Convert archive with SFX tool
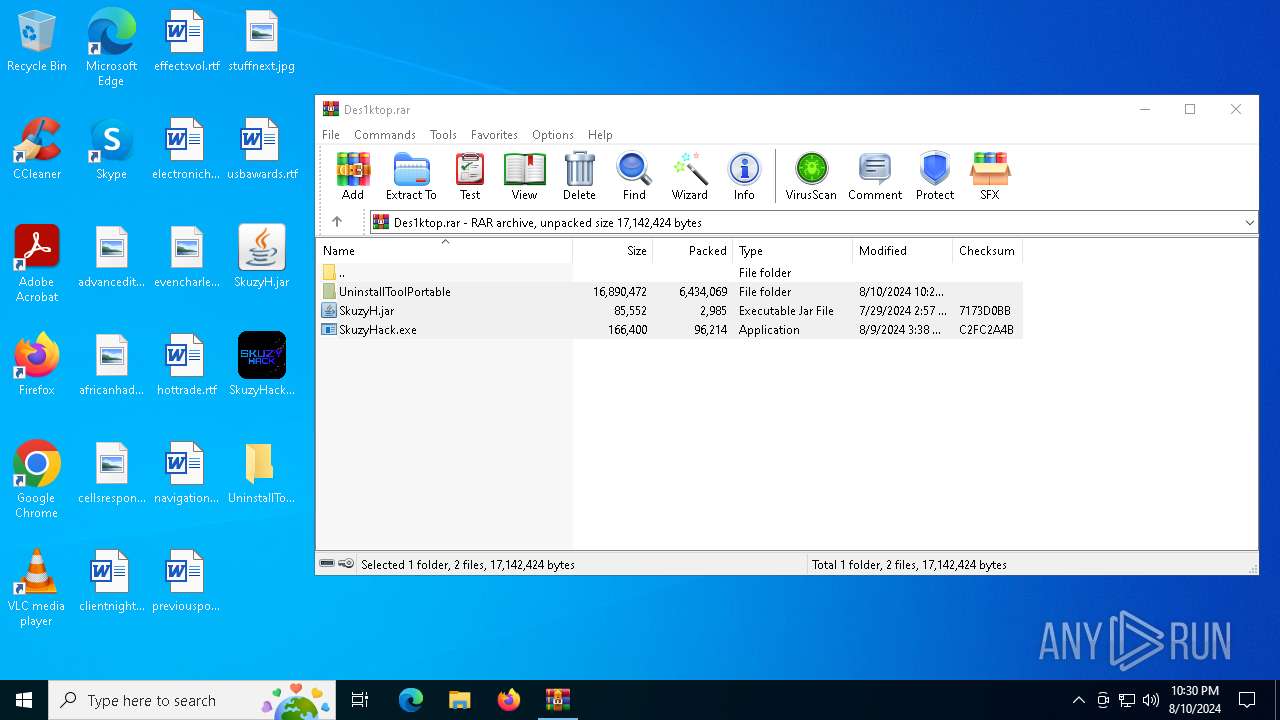 990,176
